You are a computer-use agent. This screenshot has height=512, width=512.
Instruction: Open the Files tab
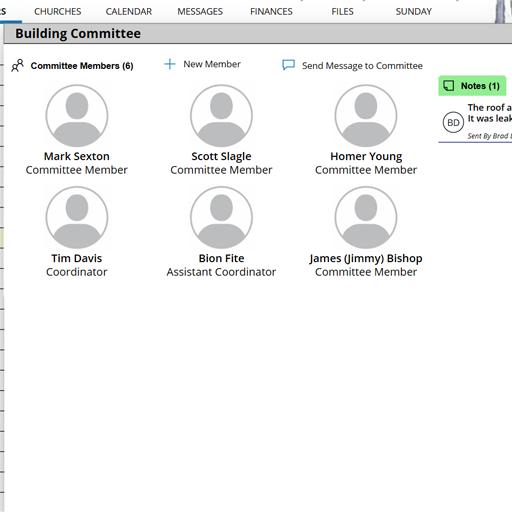[x=342, y=12]
